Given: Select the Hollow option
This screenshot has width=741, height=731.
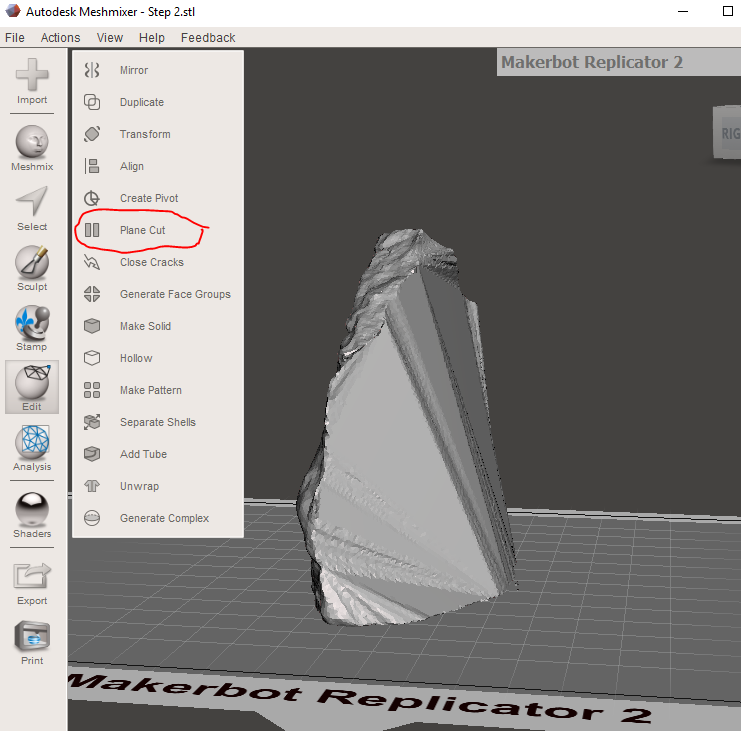Looking at the screenshot, I should (x=158, y=358).
